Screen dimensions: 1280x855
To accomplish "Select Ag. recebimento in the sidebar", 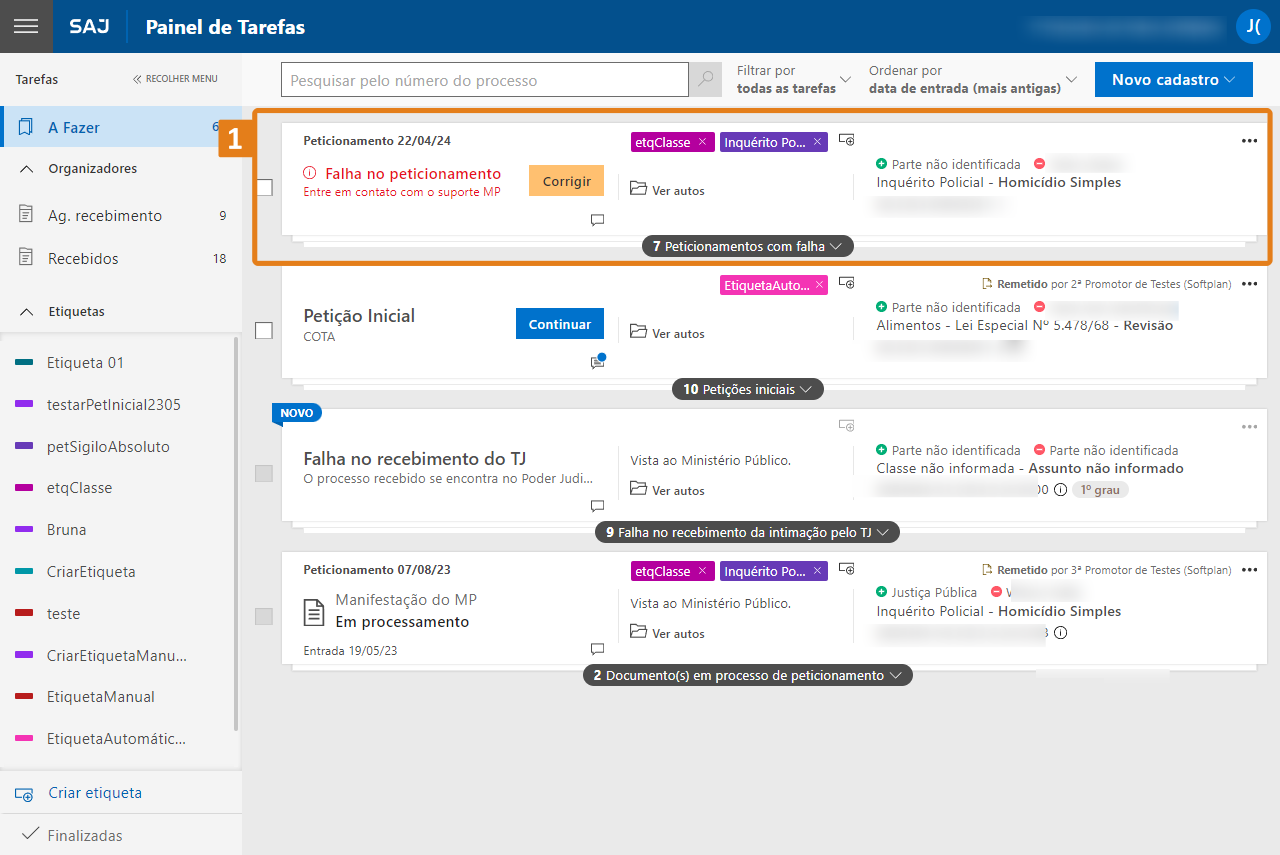I will pos(105,216).
